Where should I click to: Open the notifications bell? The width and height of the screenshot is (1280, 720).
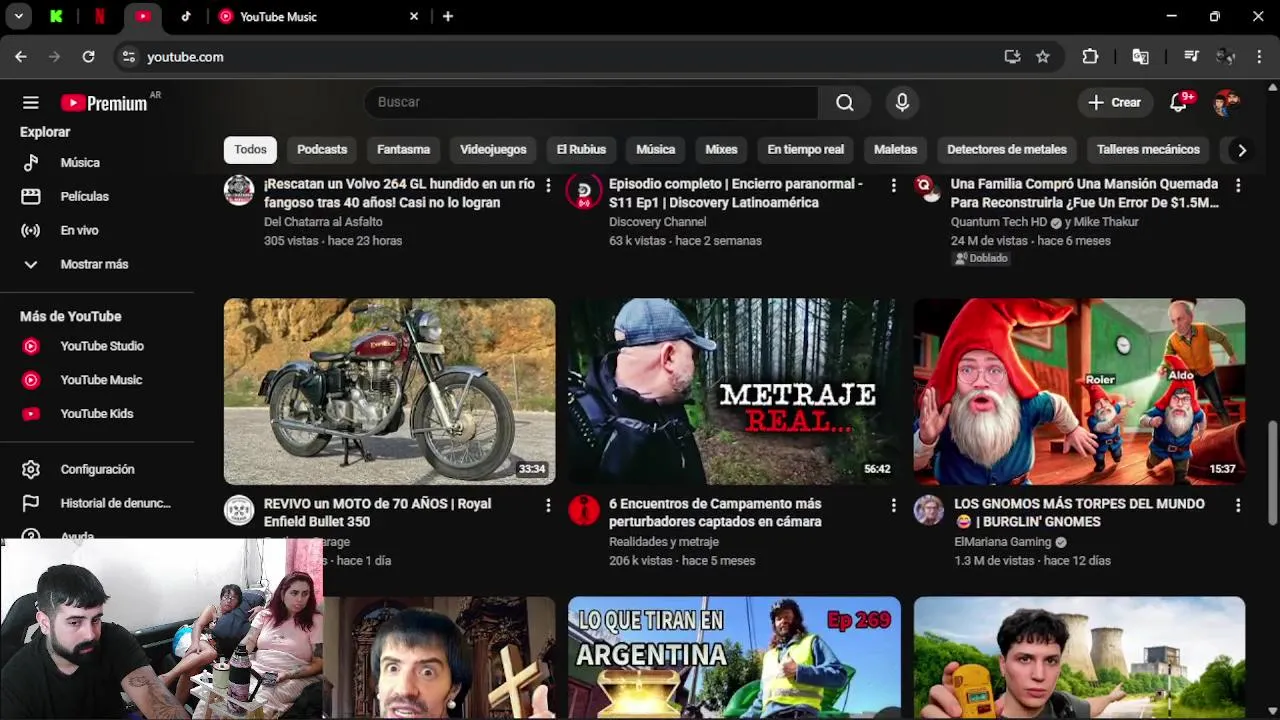point(1180,102)
